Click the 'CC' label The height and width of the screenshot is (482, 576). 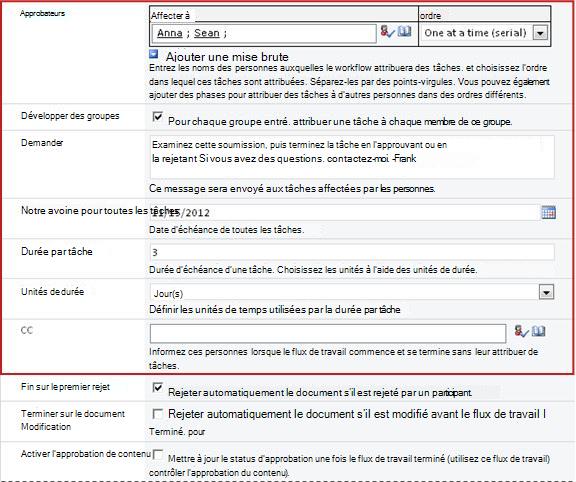[27, 330]
